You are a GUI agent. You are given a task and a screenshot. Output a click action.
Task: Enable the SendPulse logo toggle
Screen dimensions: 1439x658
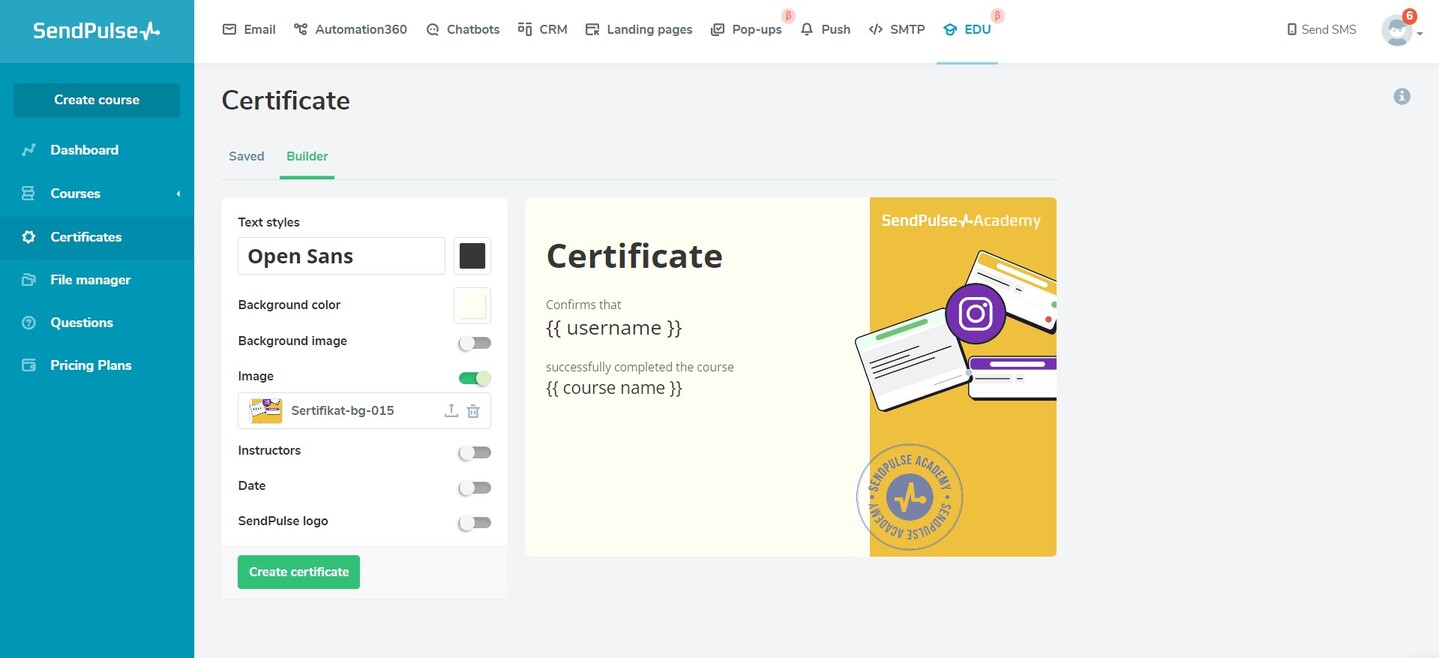[475, 523]
